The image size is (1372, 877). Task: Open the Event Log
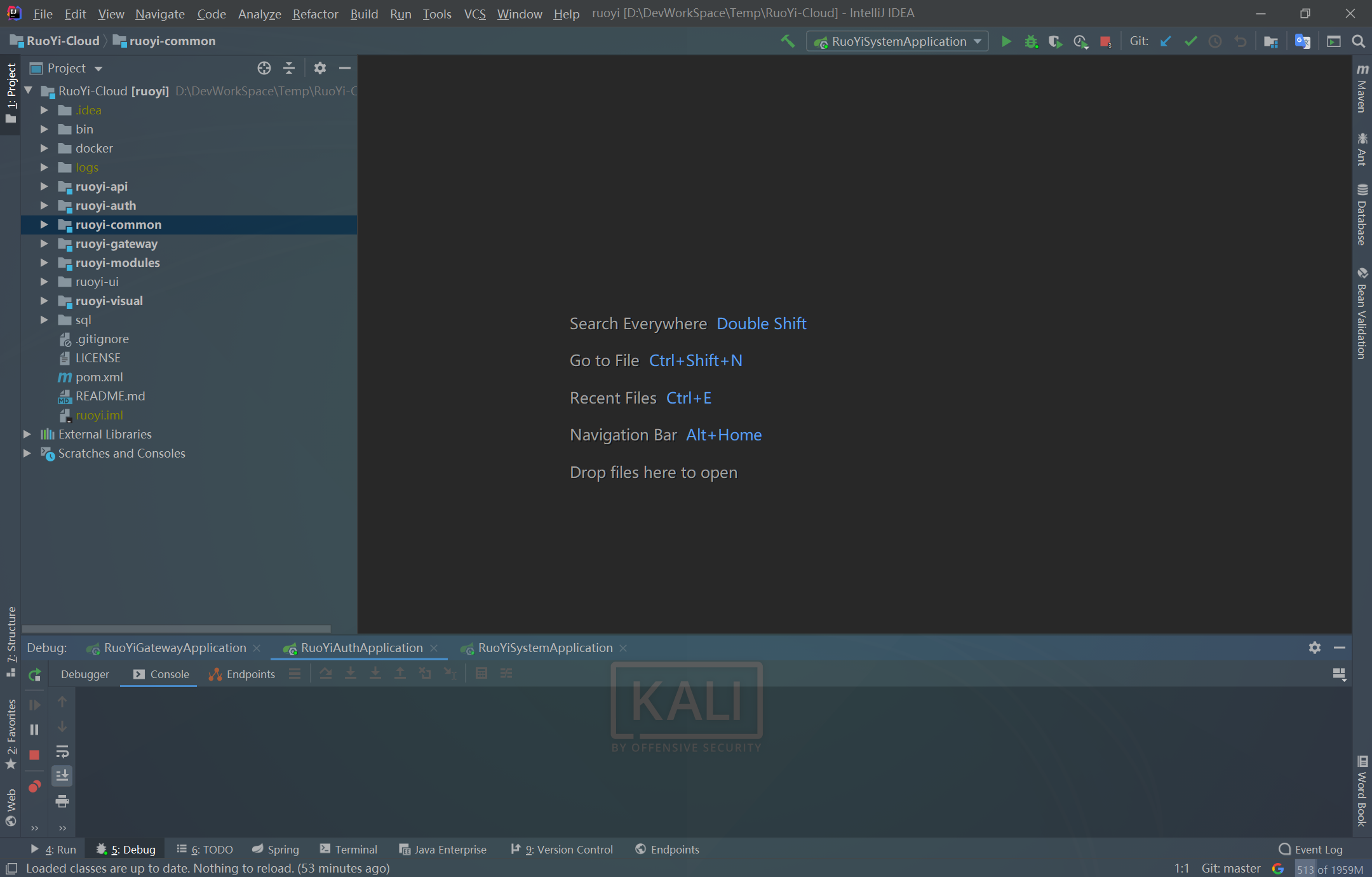click(1310, 850)
